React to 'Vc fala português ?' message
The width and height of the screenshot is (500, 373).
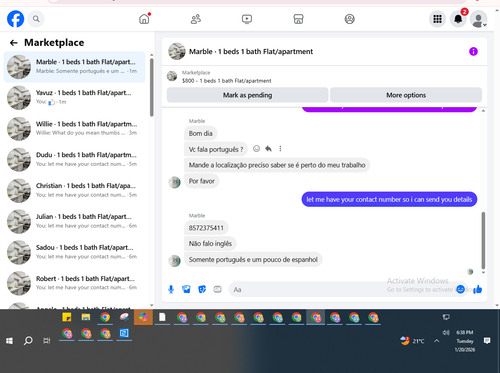[x=256, y=149]
